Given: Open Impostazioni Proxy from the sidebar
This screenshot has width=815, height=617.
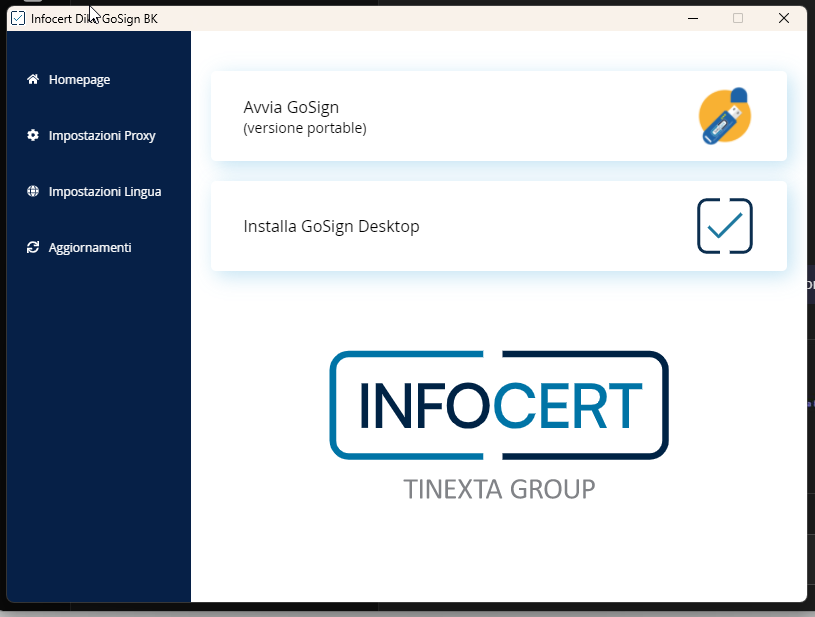Looking at the screenshot, I should point(101,135).
